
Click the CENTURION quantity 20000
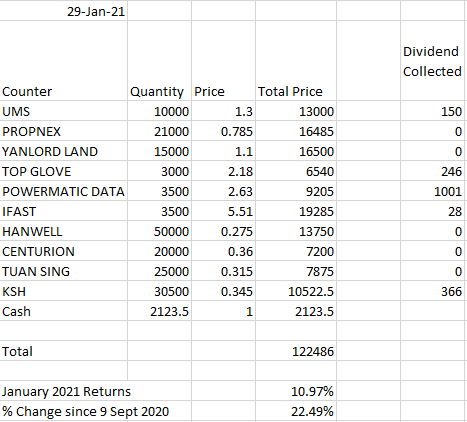[159, 251]
